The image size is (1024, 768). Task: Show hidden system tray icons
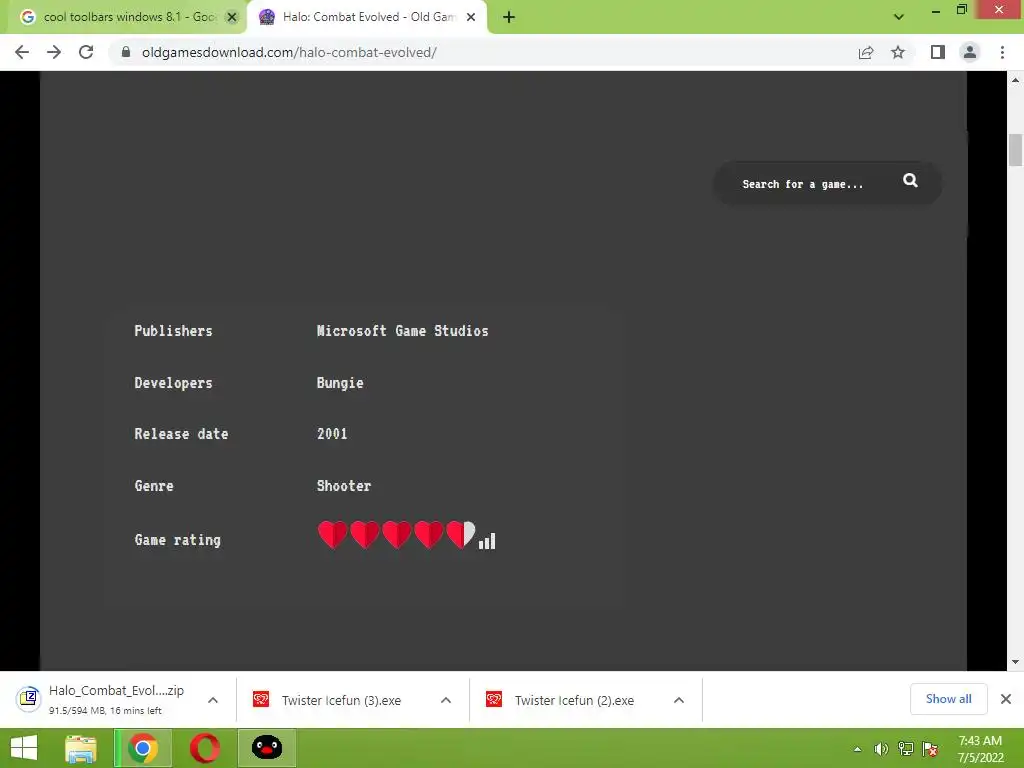point(857,749)
